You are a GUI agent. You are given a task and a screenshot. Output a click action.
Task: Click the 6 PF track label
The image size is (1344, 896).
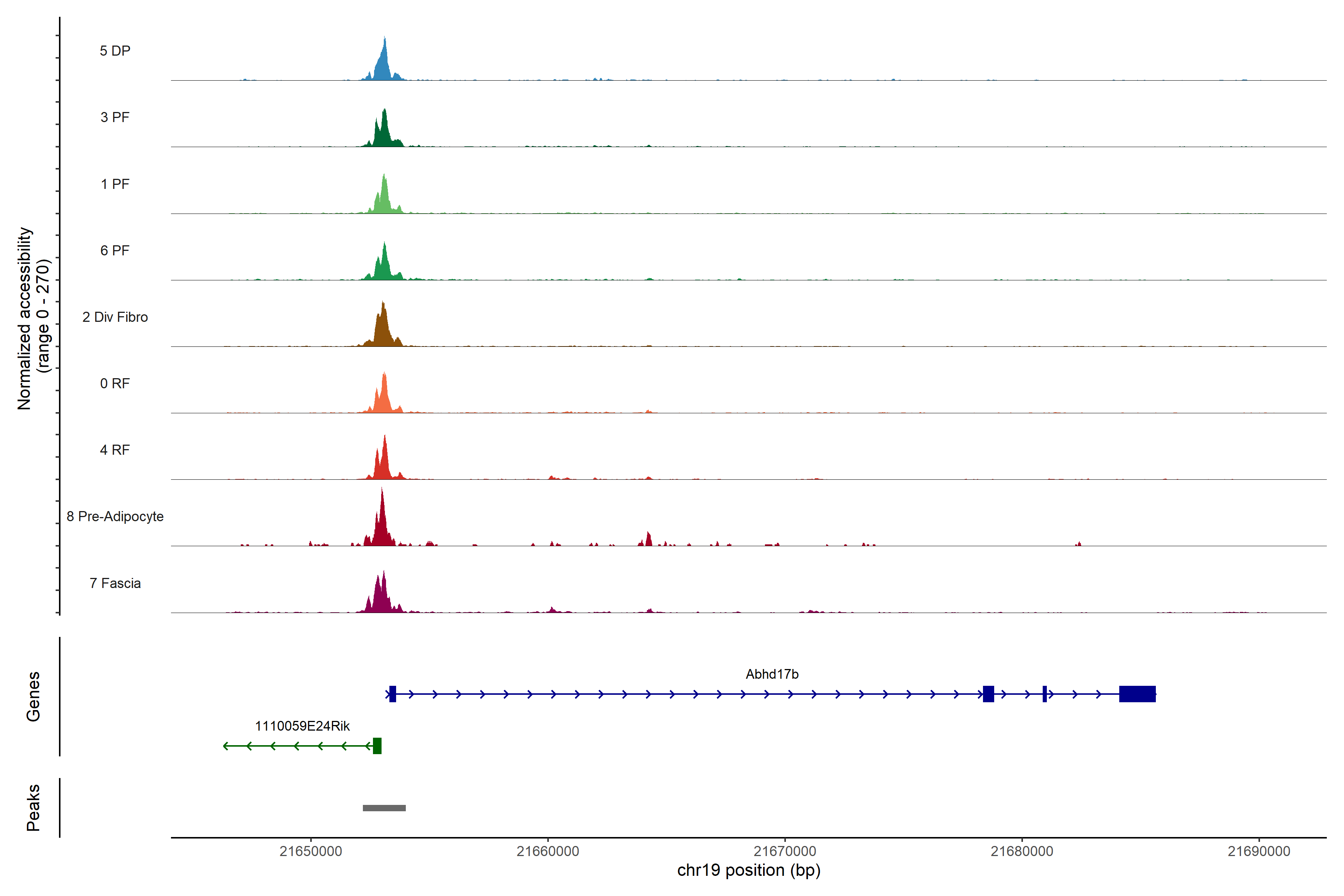pos(115,251)
